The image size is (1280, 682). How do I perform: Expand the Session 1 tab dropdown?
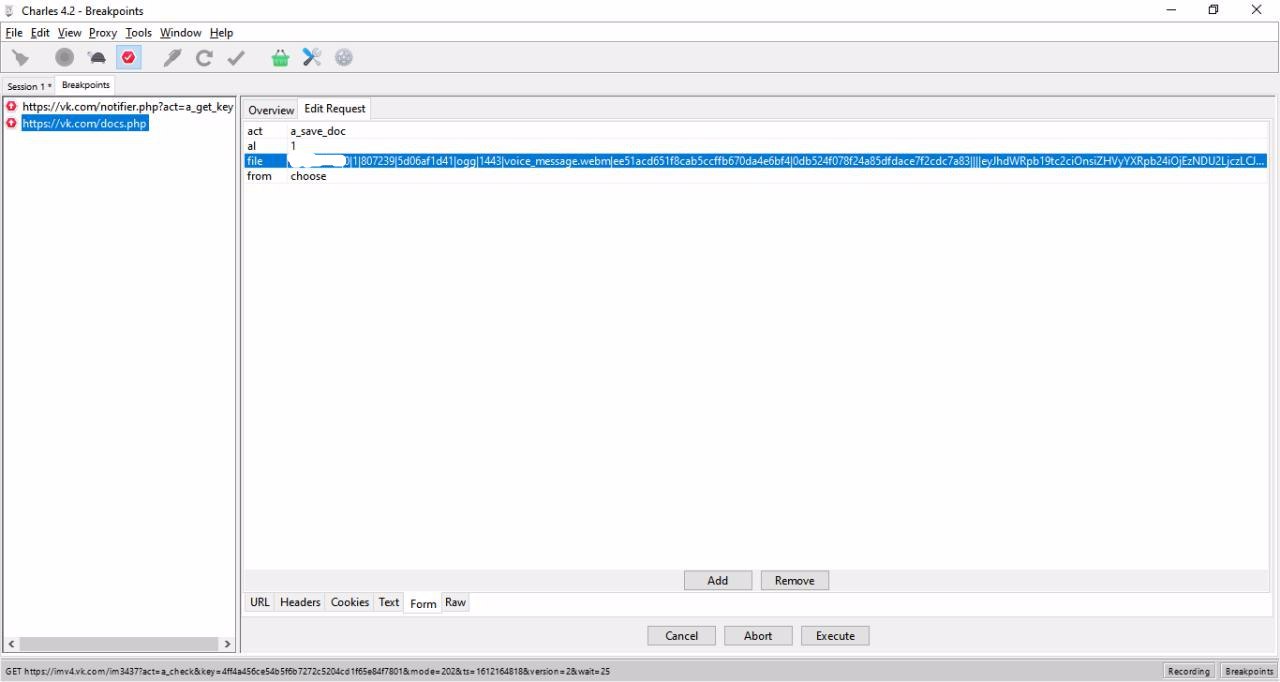(x=49, y=86)
